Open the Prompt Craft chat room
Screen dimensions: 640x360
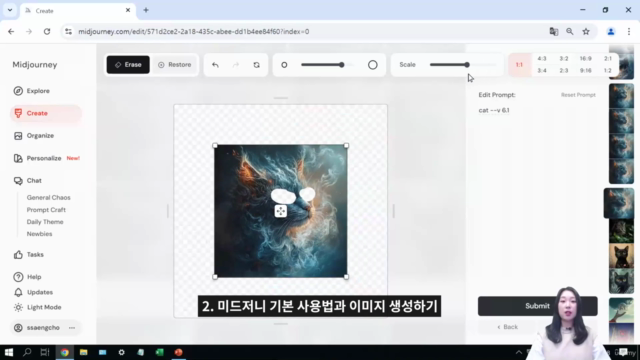(46, 210)
